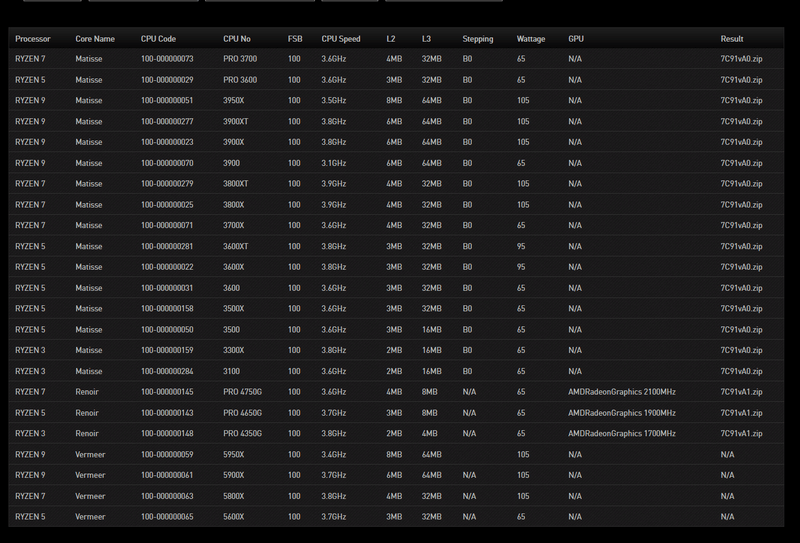The width and height of the screenshot is (800, 543).
Task: Select CPU code 100-000000023
Action: (167, 142)
